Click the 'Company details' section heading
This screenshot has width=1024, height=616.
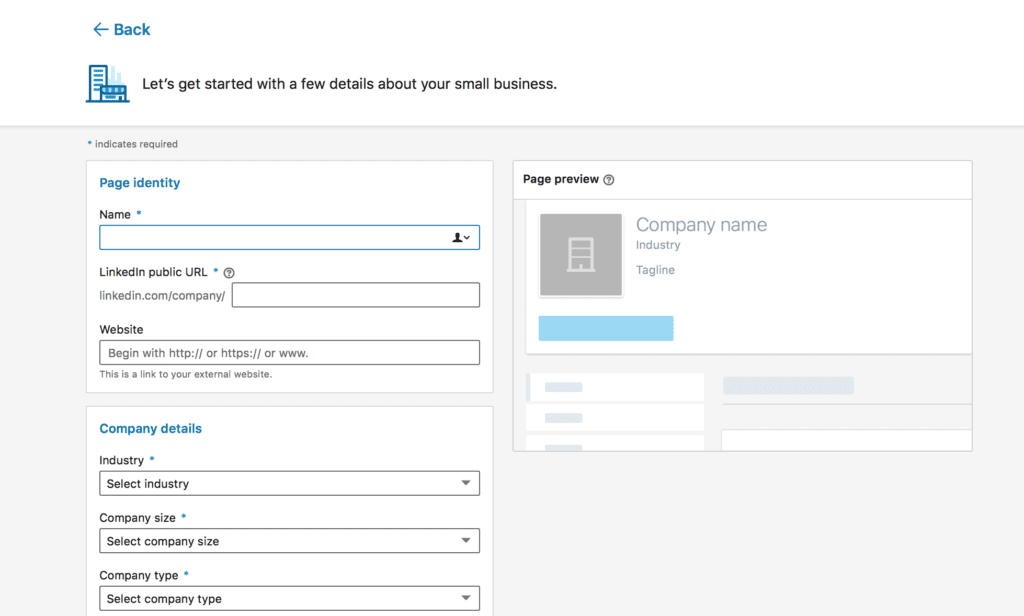pos(150,429)
